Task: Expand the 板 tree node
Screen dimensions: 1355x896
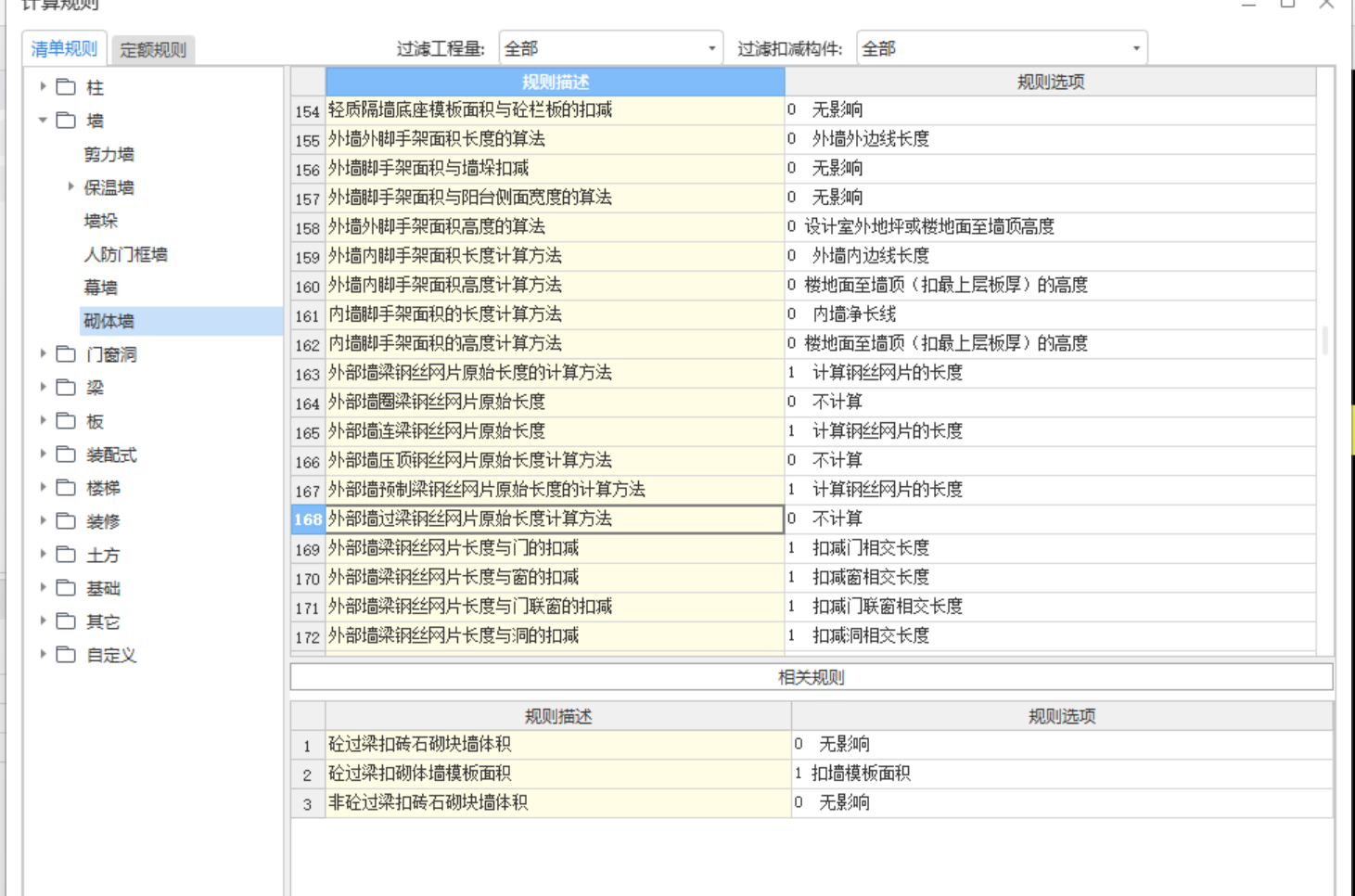Action: click(43, 420)
